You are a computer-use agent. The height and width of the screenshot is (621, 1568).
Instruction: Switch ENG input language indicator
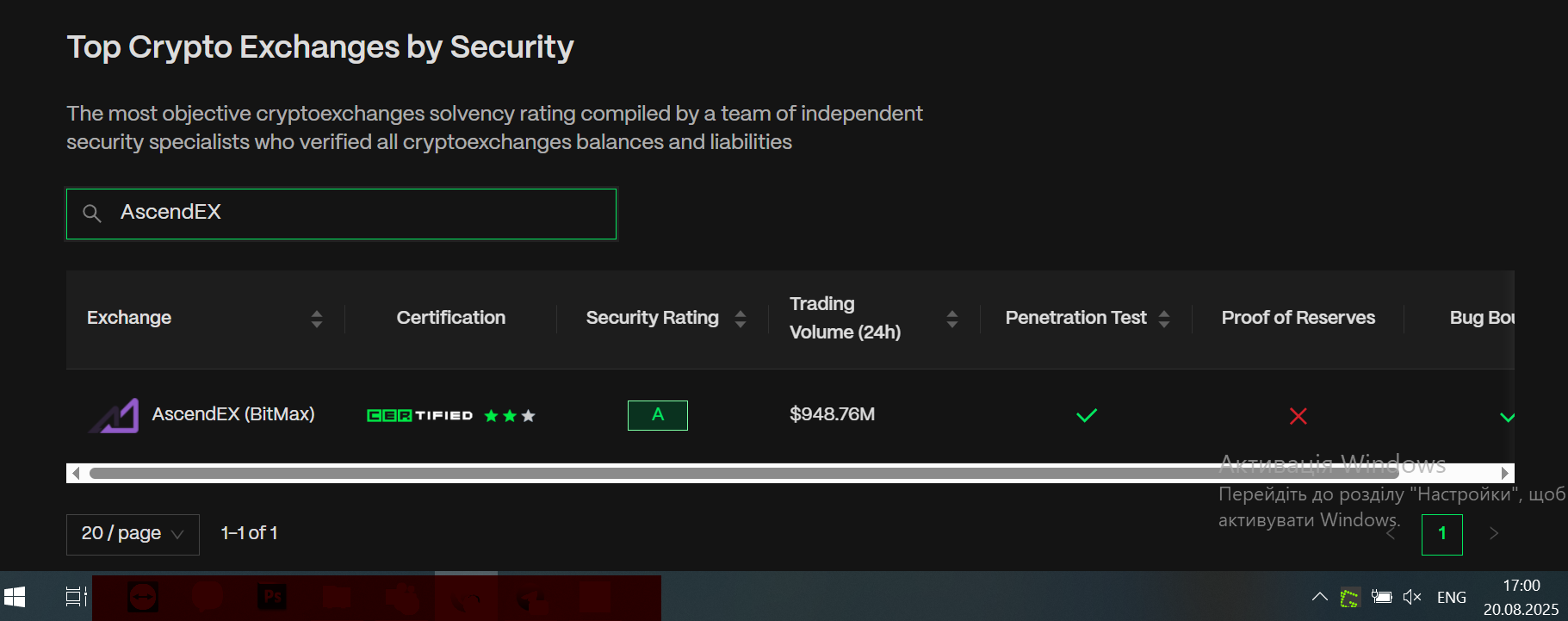point(1452,597)
